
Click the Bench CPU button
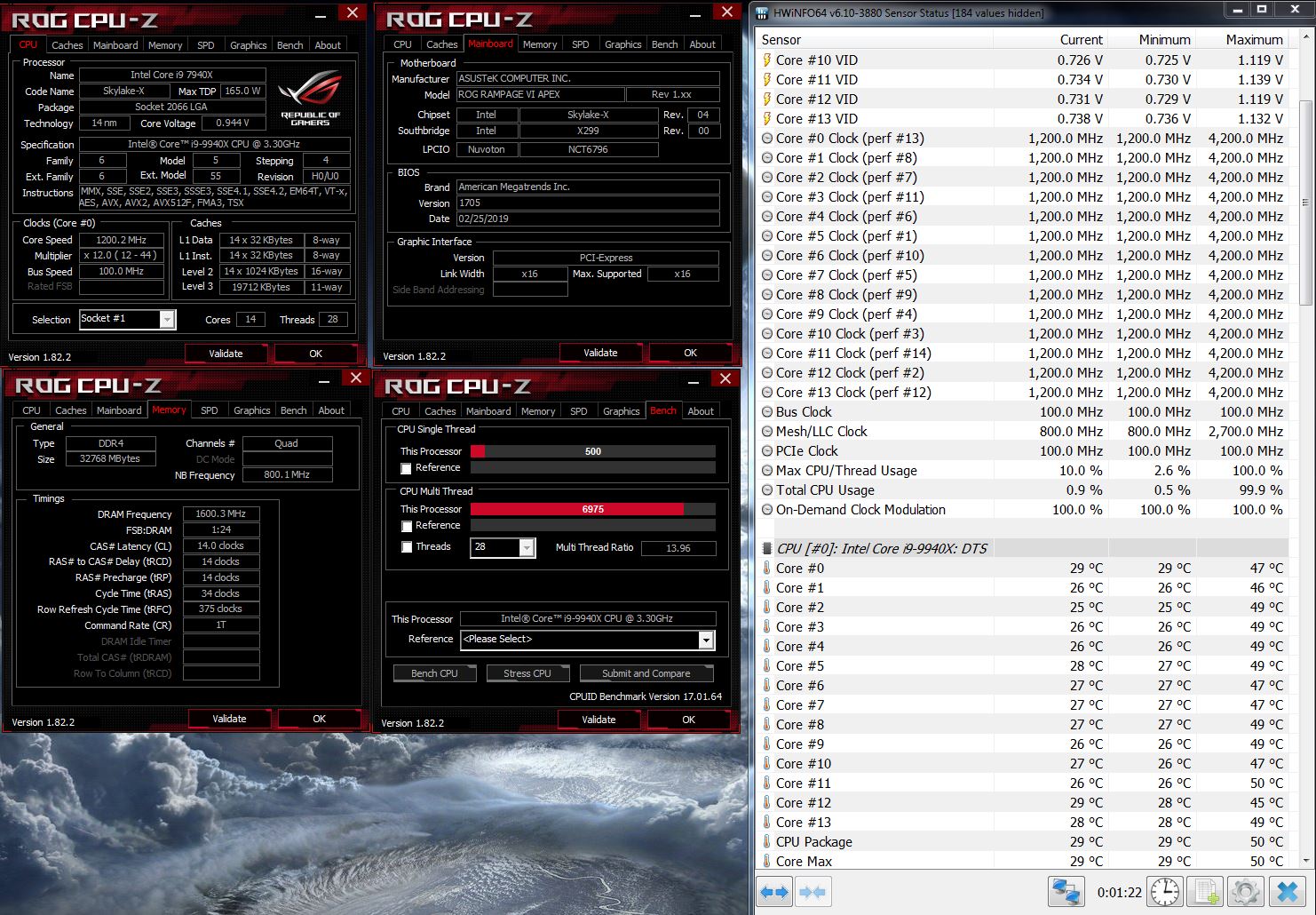[434, 673]
